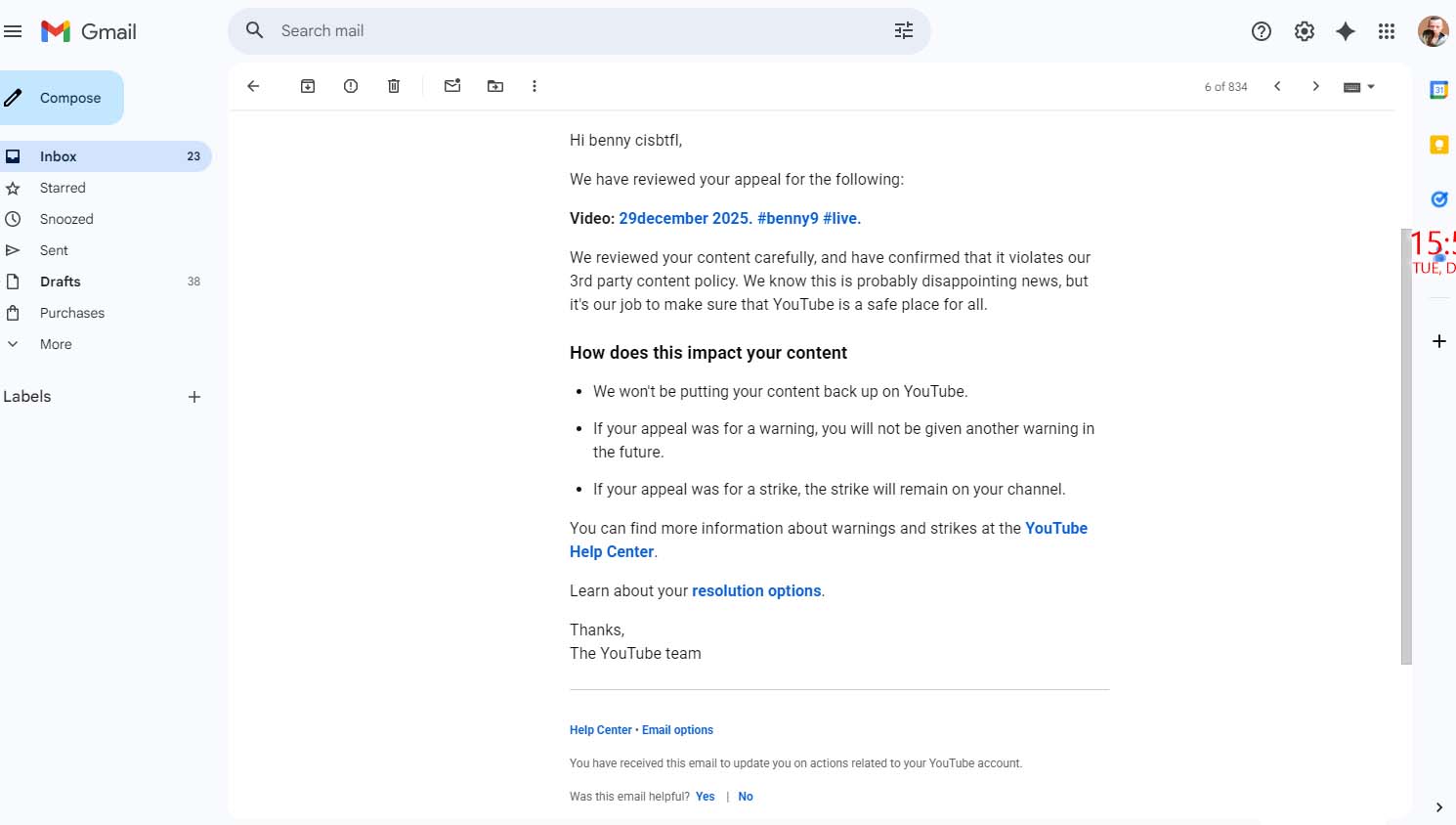Show search options filter icon
This screenshot has height=825, width=1456.
pos(904,31)
